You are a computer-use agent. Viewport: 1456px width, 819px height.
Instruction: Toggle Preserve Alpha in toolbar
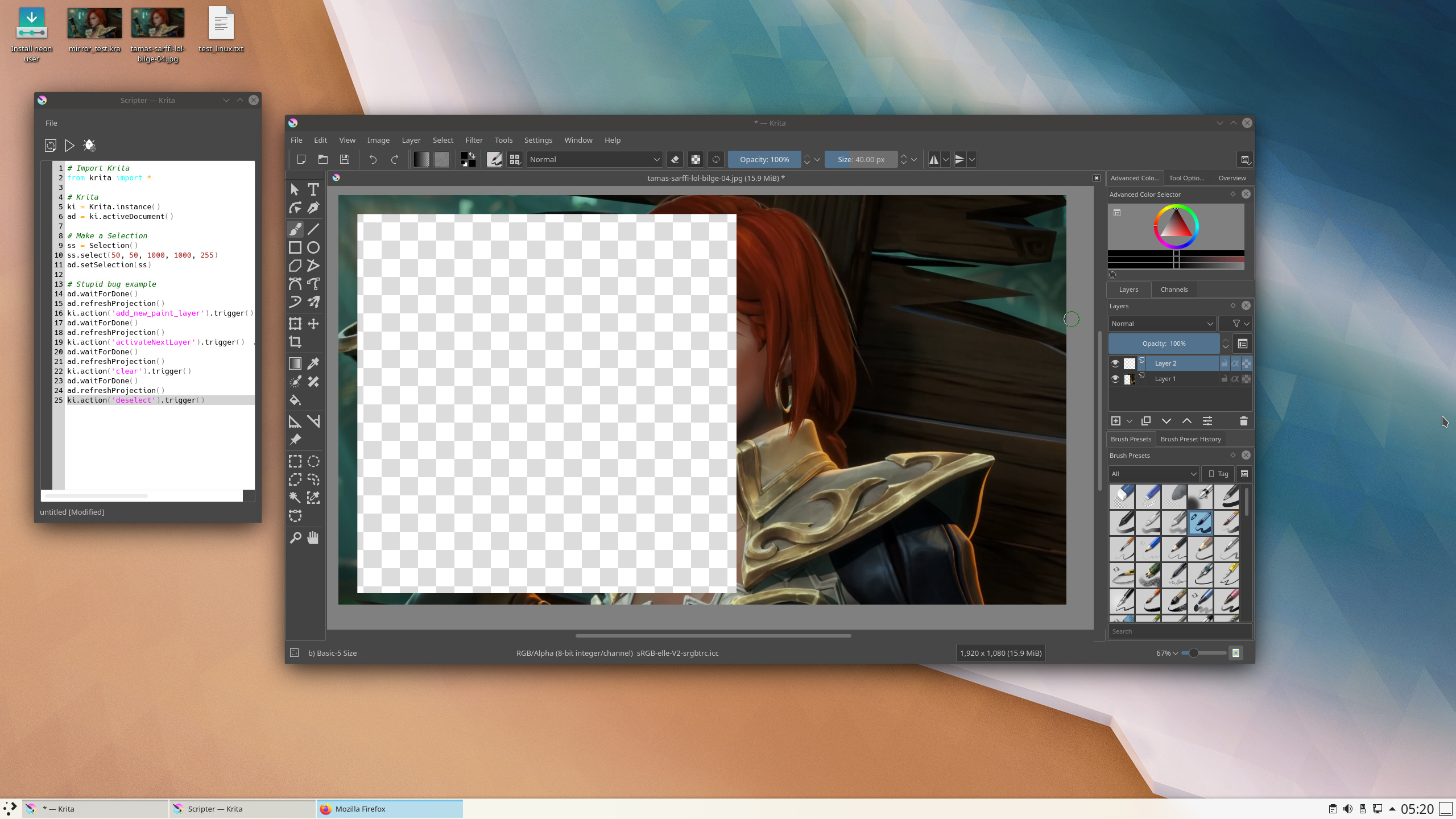pyautogui.click(x=696, y=160)
